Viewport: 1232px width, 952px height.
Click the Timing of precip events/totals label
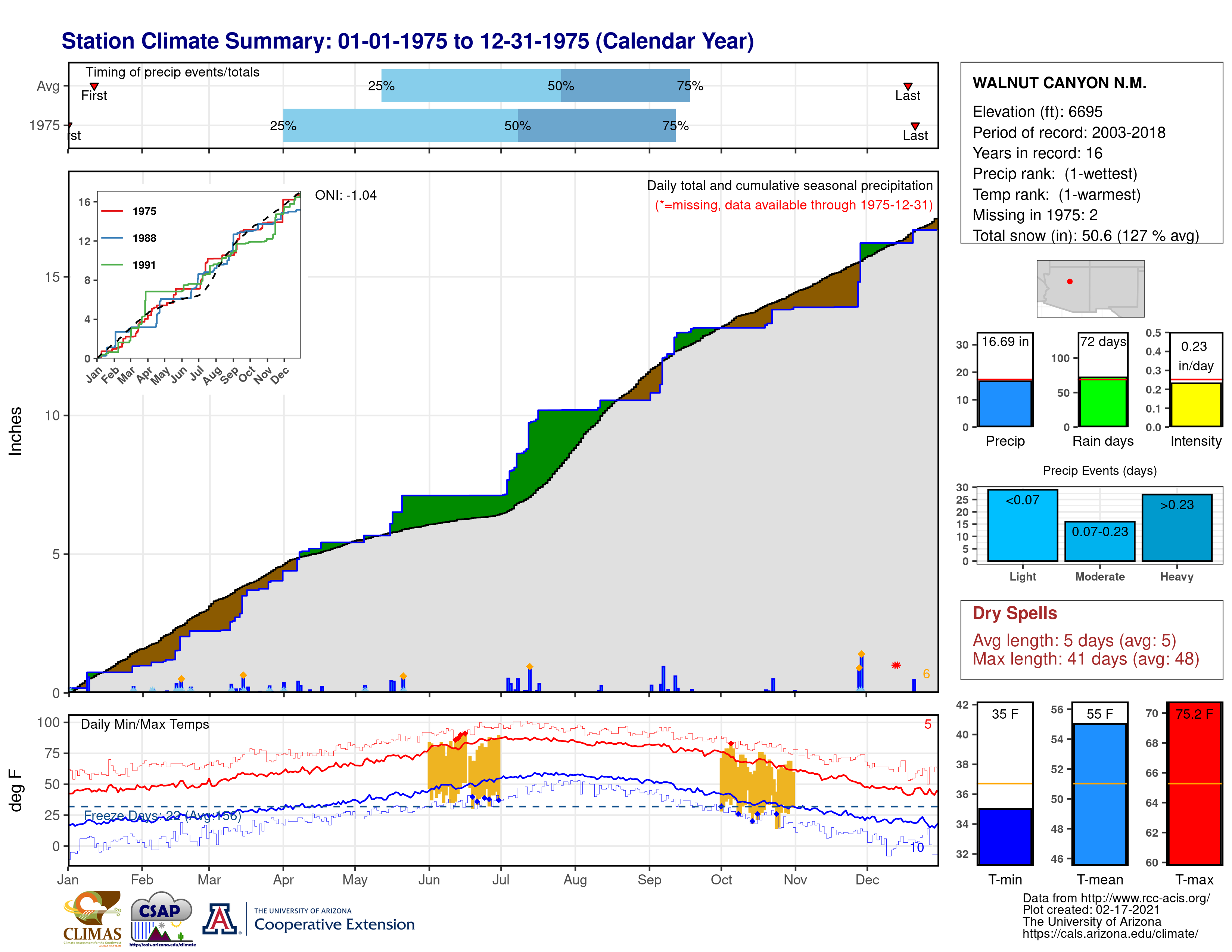(172, 72)
